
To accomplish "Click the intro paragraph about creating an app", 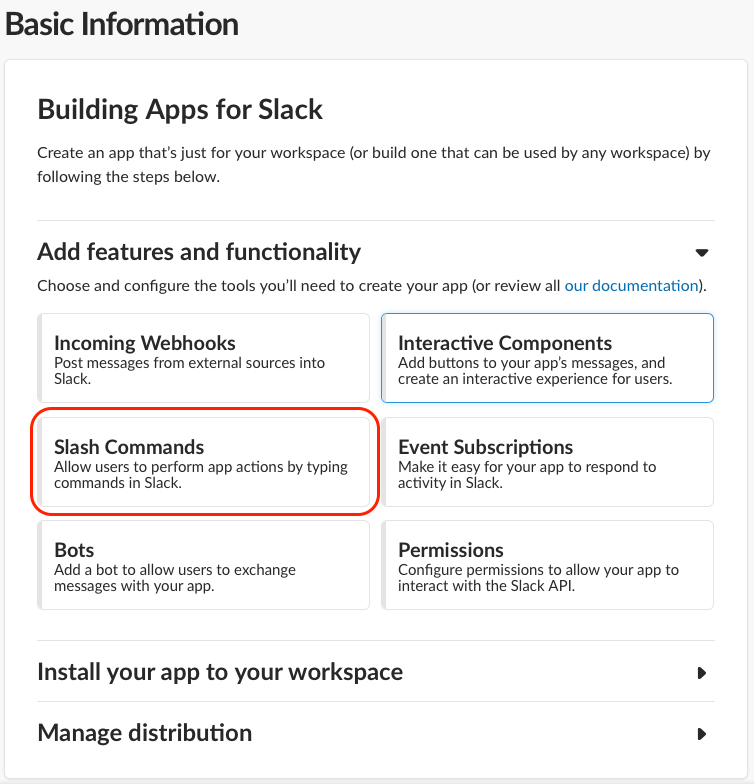I will tap(372, 165).
